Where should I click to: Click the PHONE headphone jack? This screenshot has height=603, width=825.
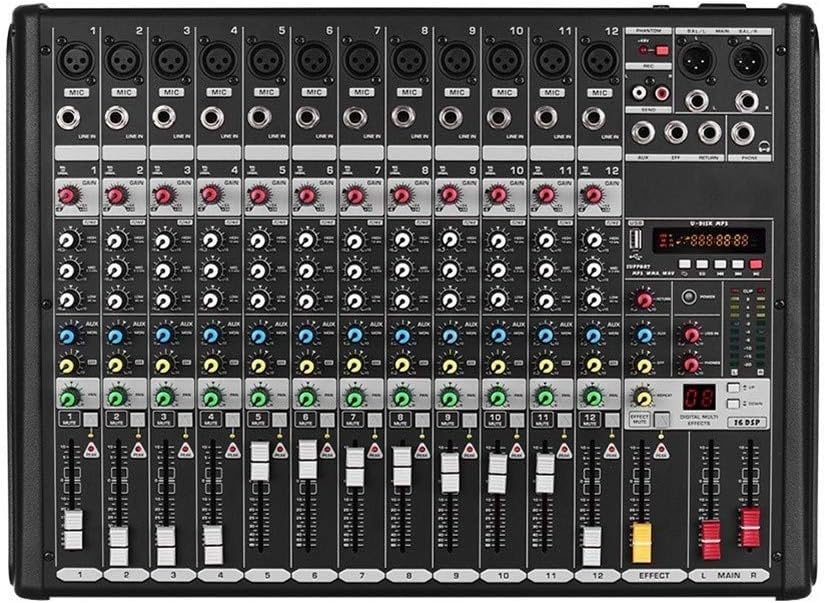742,133
